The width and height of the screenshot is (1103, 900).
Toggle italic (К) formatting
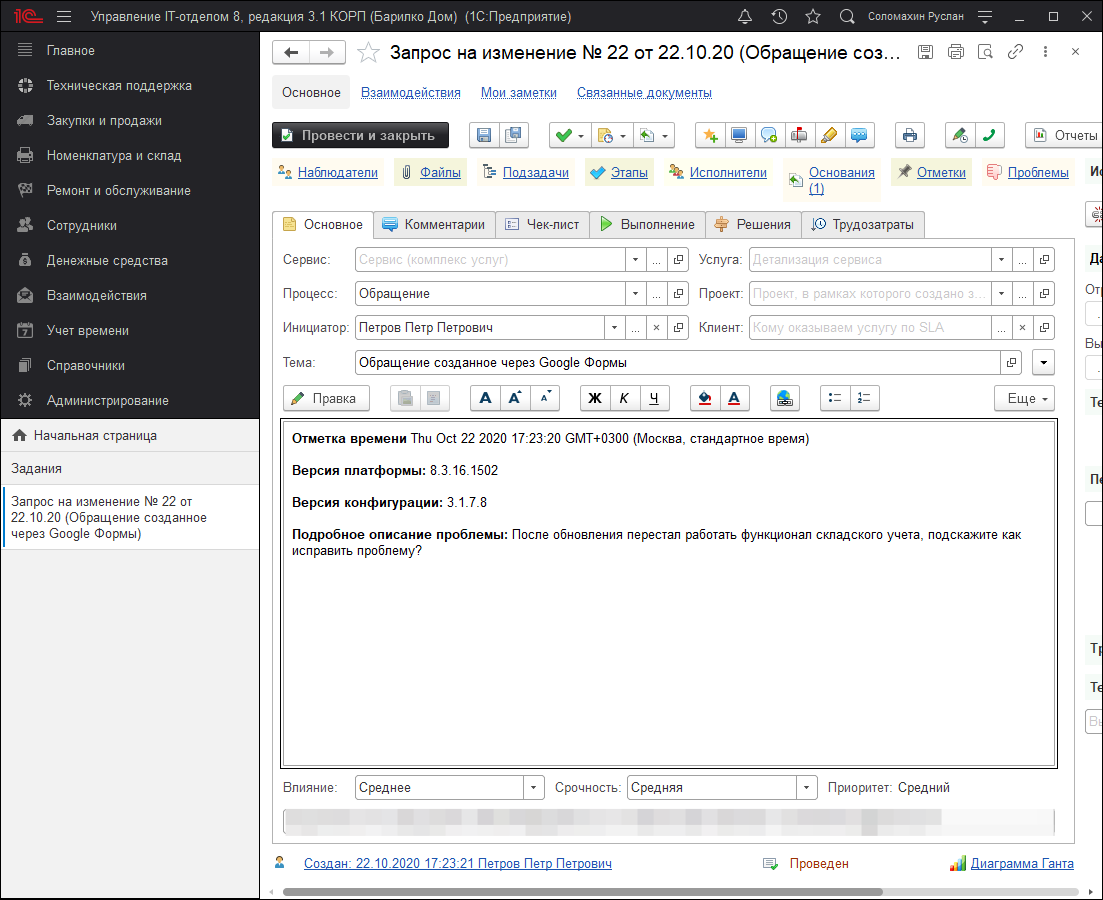tap(624, 398)
